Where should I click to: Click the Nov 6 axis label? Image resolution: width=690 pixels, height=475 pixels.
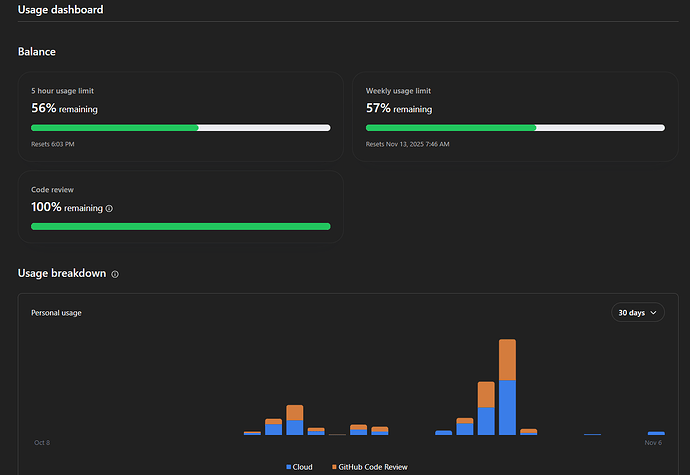(x=653, y=442)
